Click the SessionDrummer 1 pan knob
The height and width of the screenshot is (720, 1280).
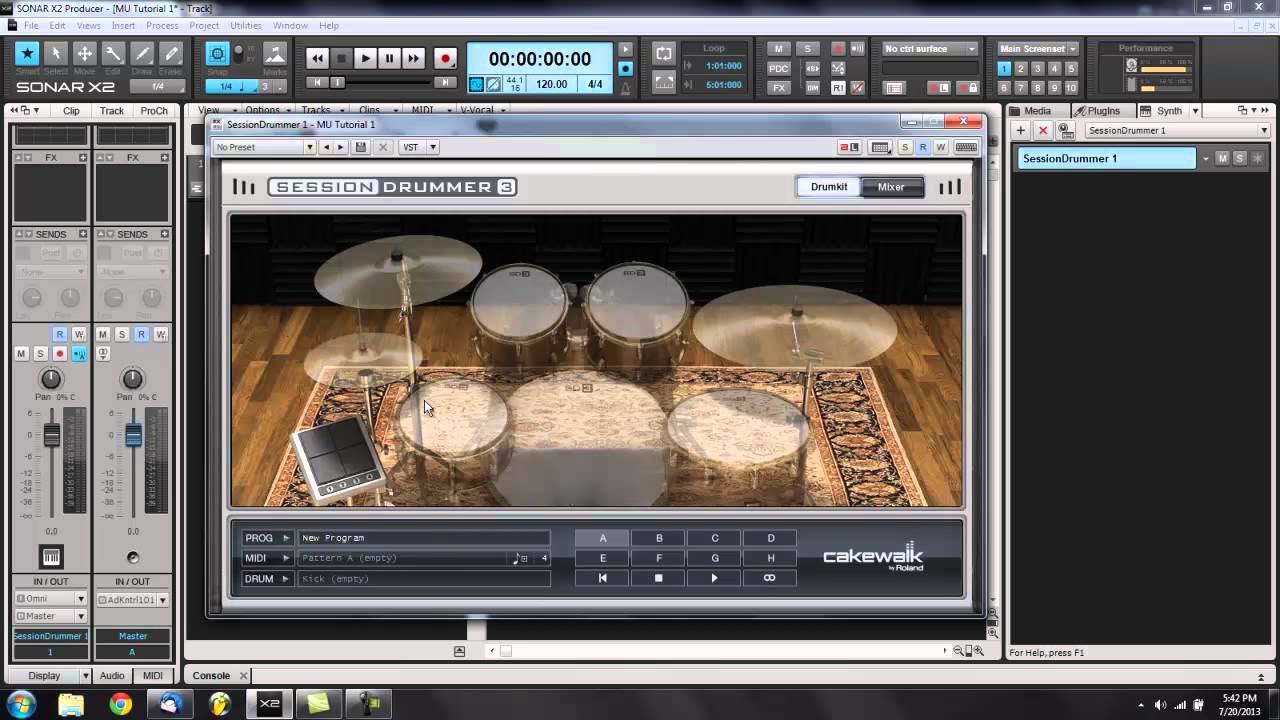coord(51,379)
